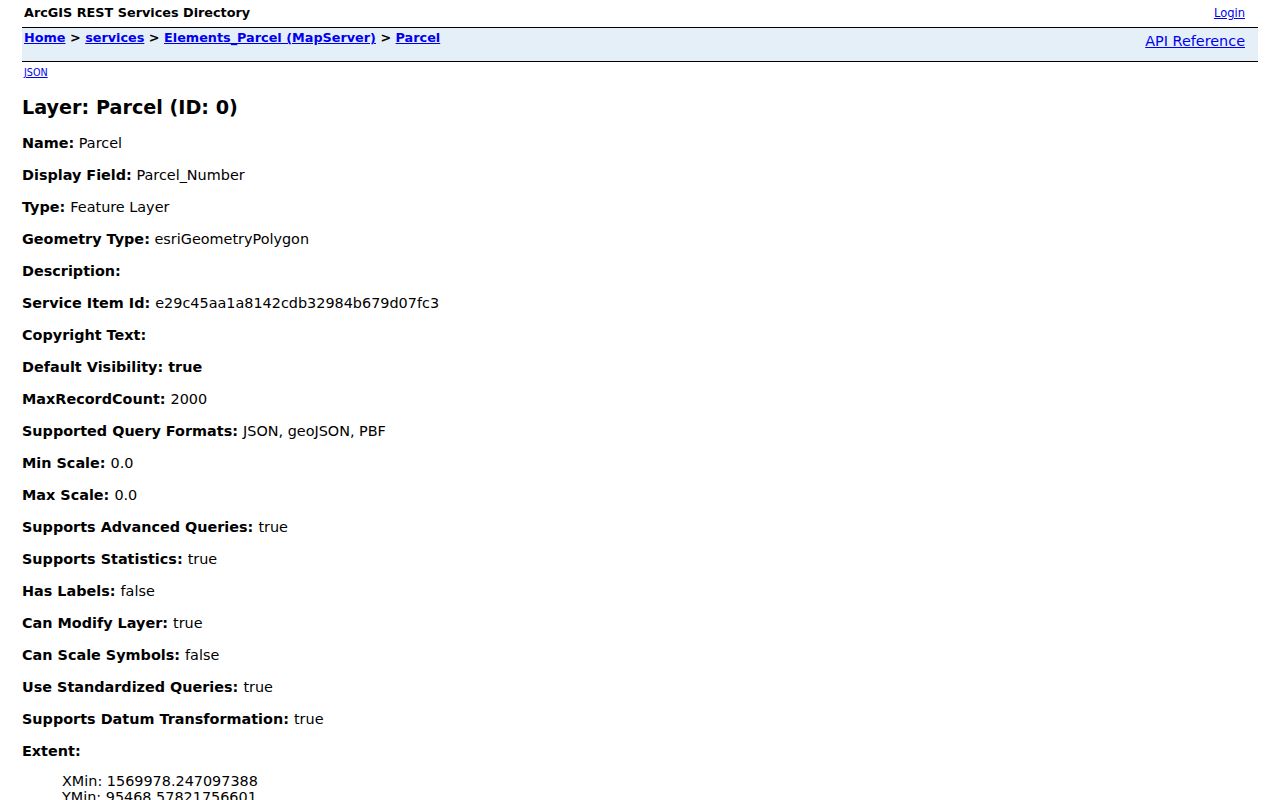
Task: Open the services breadcrumb link
Action: click(x=115, y=38)
